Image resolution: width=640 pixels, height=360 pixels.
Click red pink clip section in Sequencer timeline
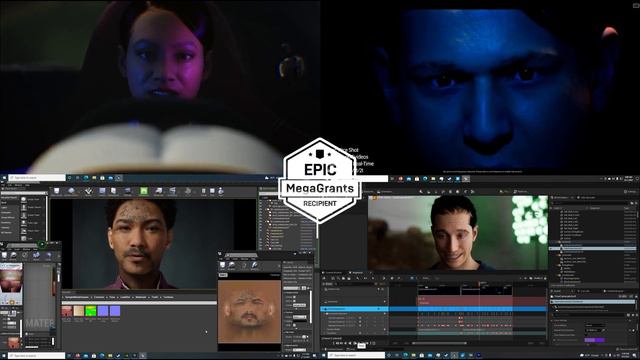click(x=464, y=301)
